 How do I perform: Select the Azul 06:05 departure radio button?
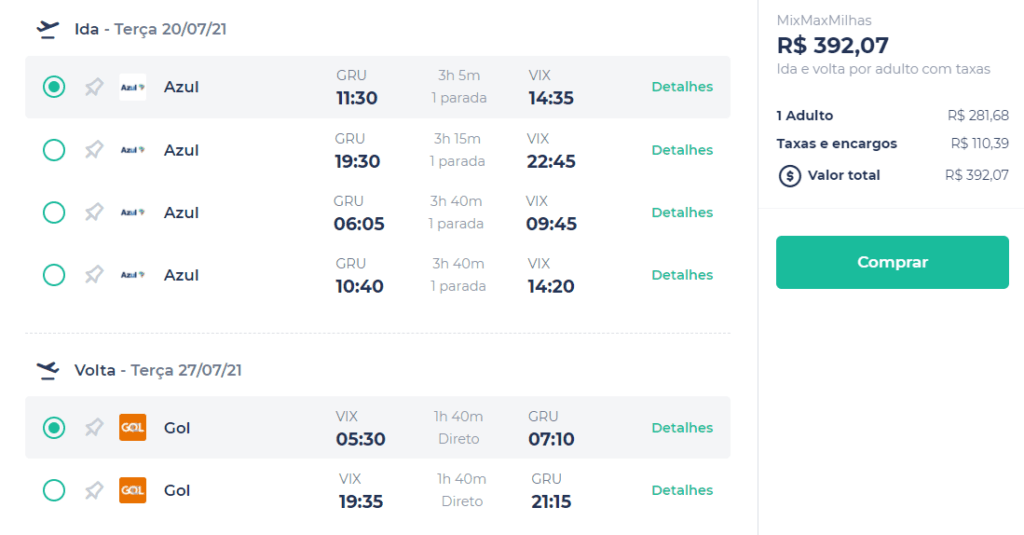point(54,212)
